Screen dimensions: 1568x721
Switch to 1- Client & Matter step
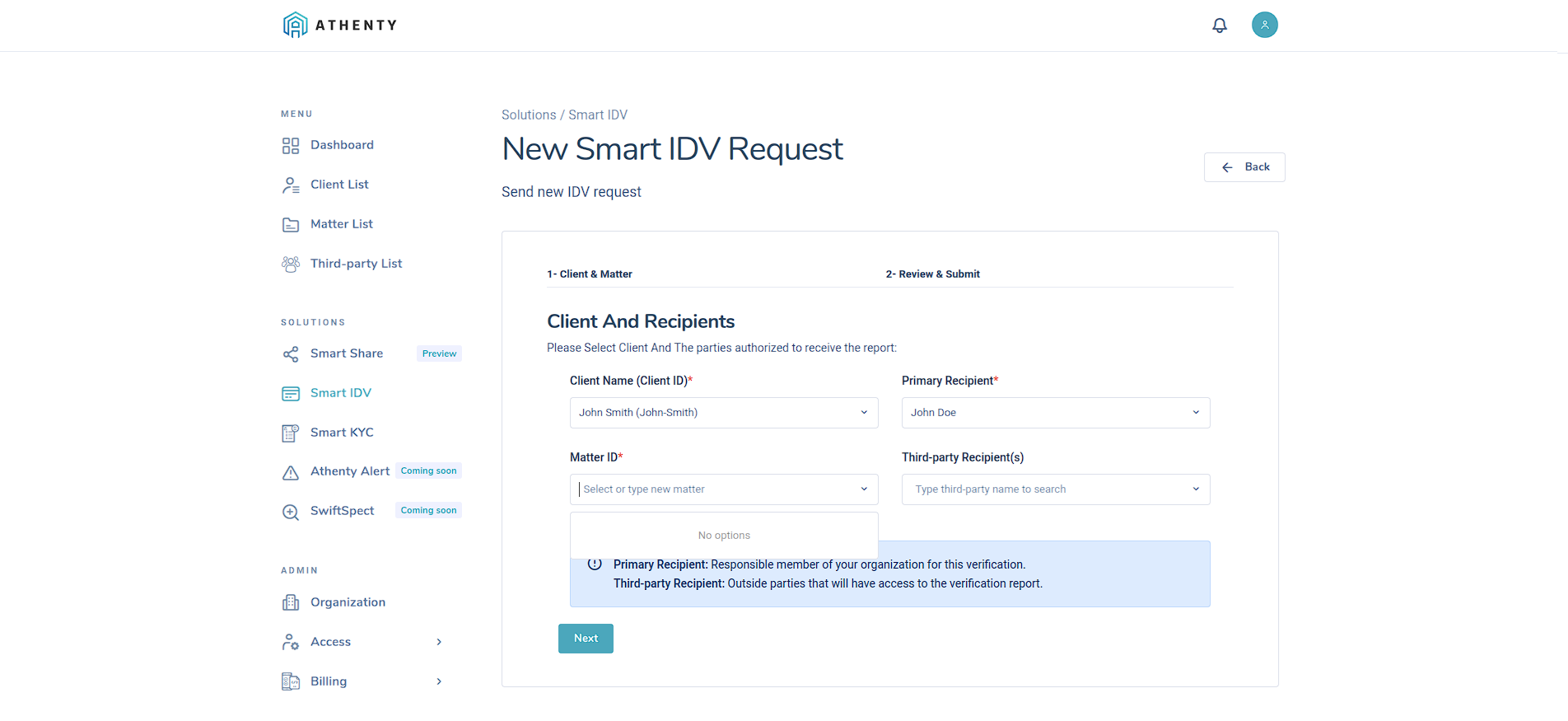[x=590, y=274]
